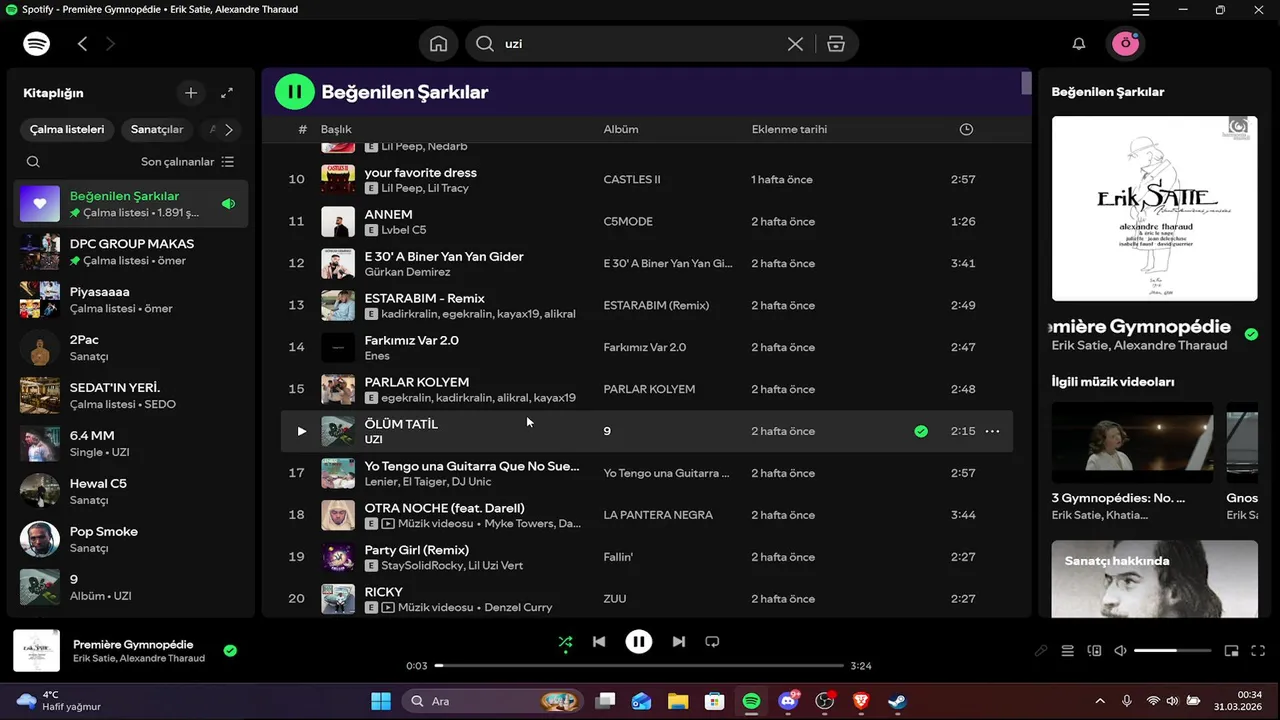Skip to the previous track

(599, 642)
